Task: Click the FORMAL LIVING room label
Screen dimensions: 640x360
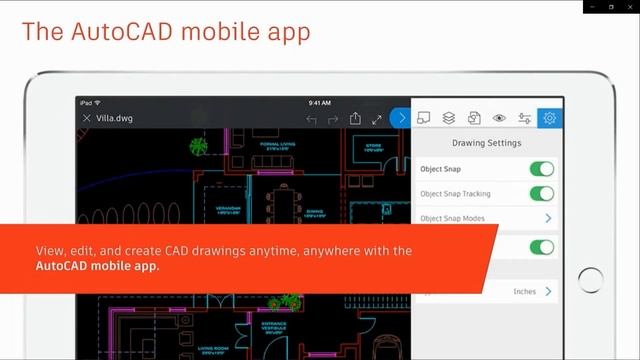Action: pyautogui.click(x=278, y=146)
